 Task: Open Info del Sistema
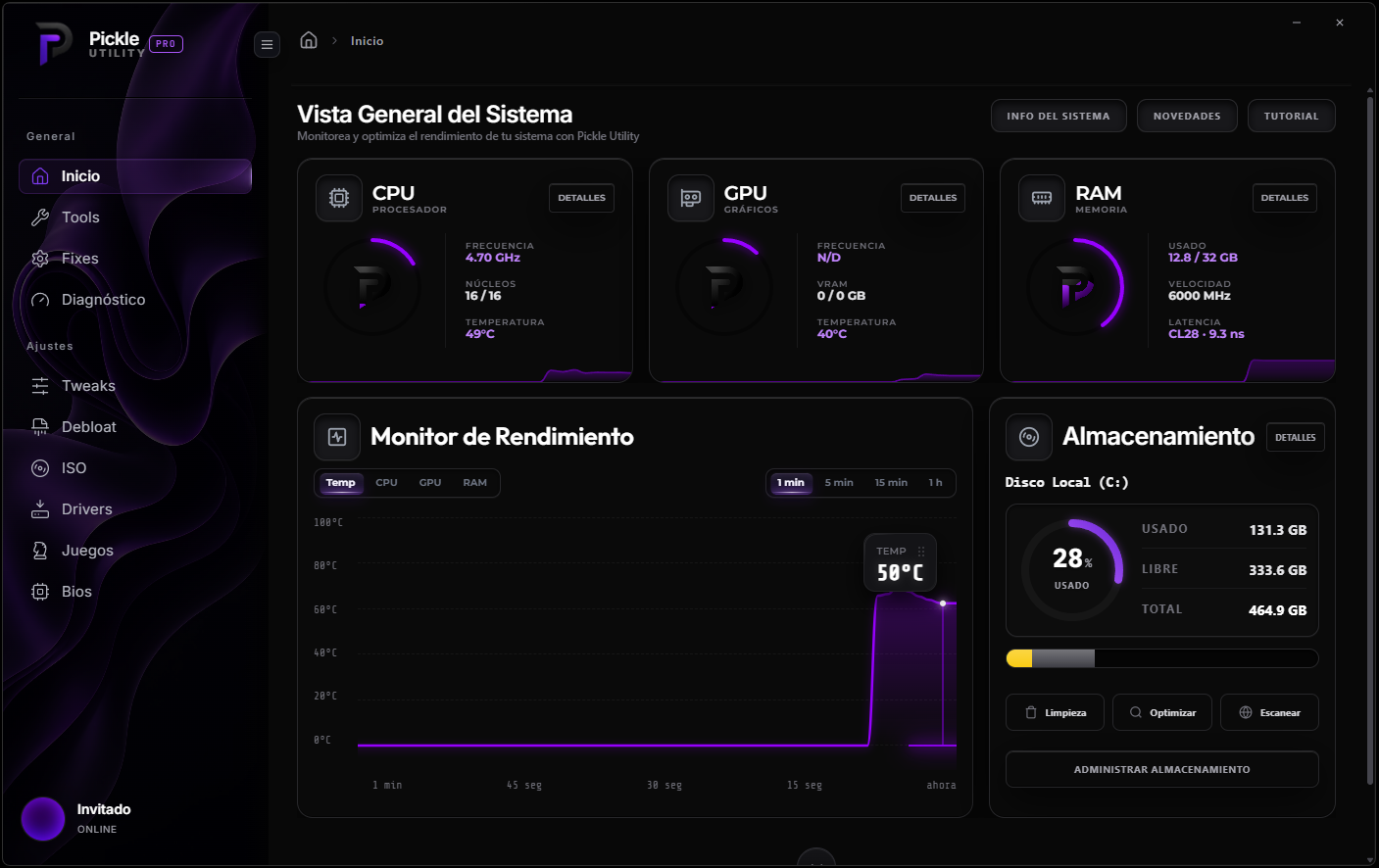[1059, 116]
